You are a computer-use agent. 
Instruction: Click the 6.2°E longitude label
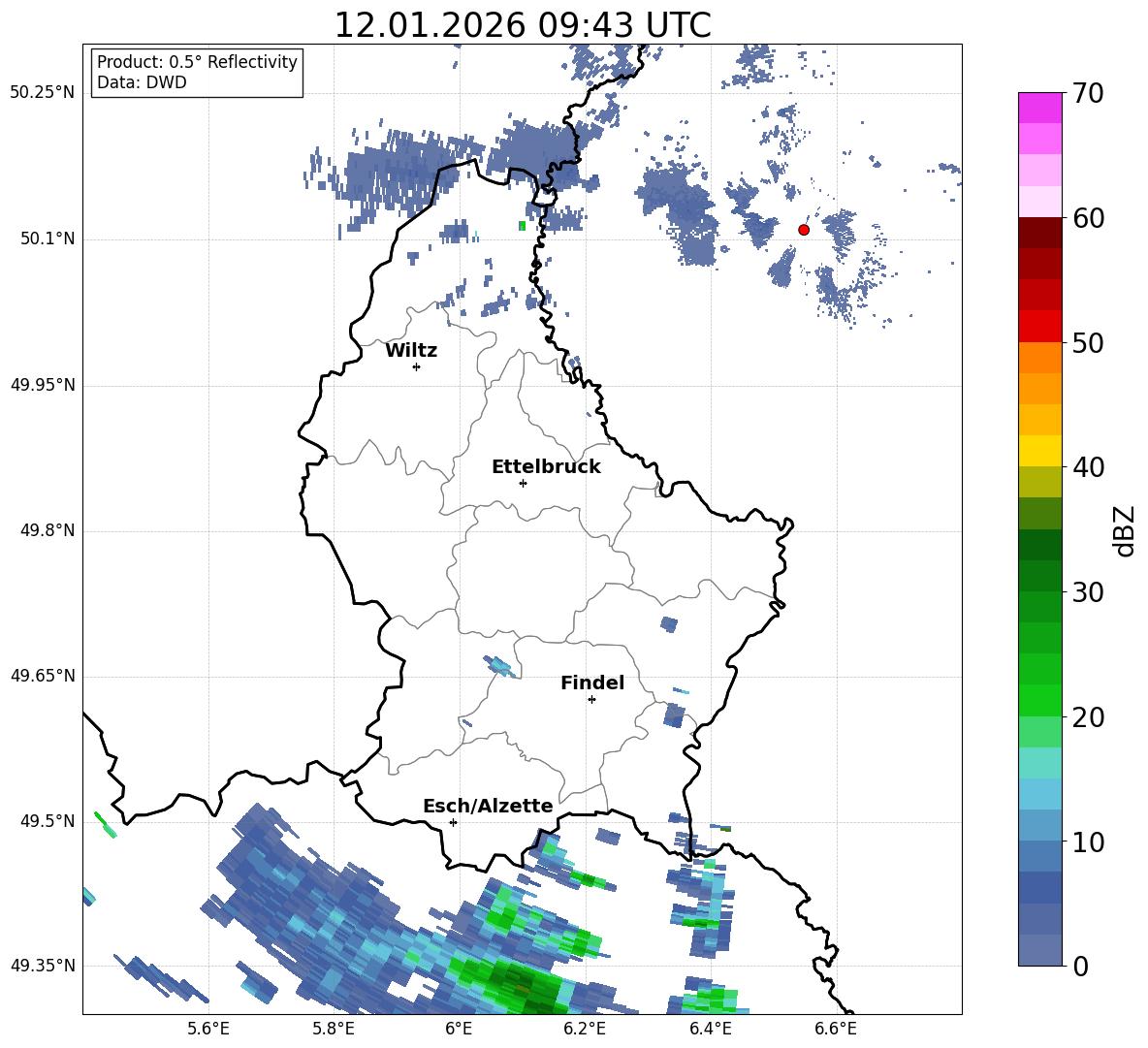coord(585,1029)
